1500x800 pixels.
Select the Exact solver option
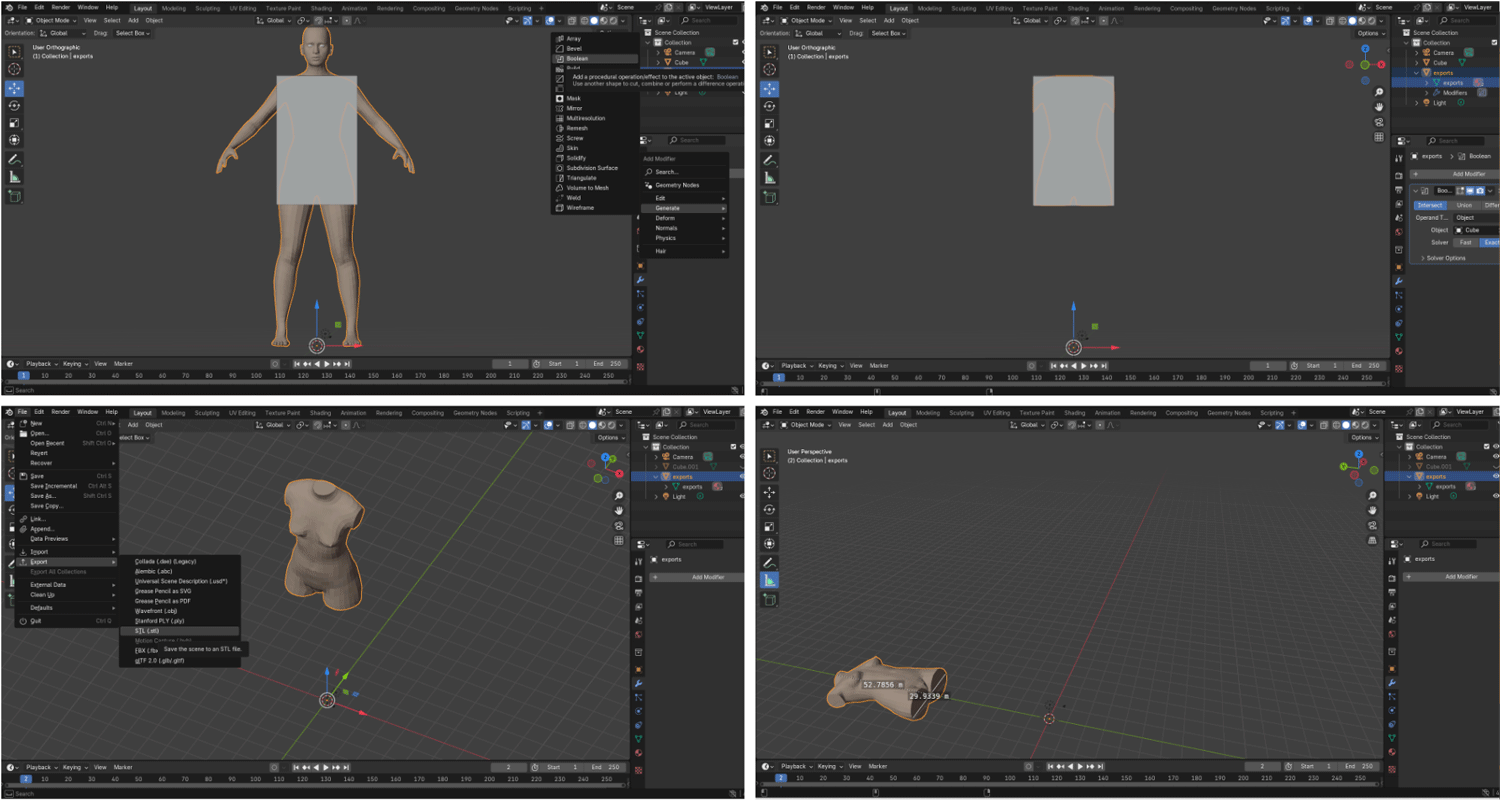coord(1489,242)
